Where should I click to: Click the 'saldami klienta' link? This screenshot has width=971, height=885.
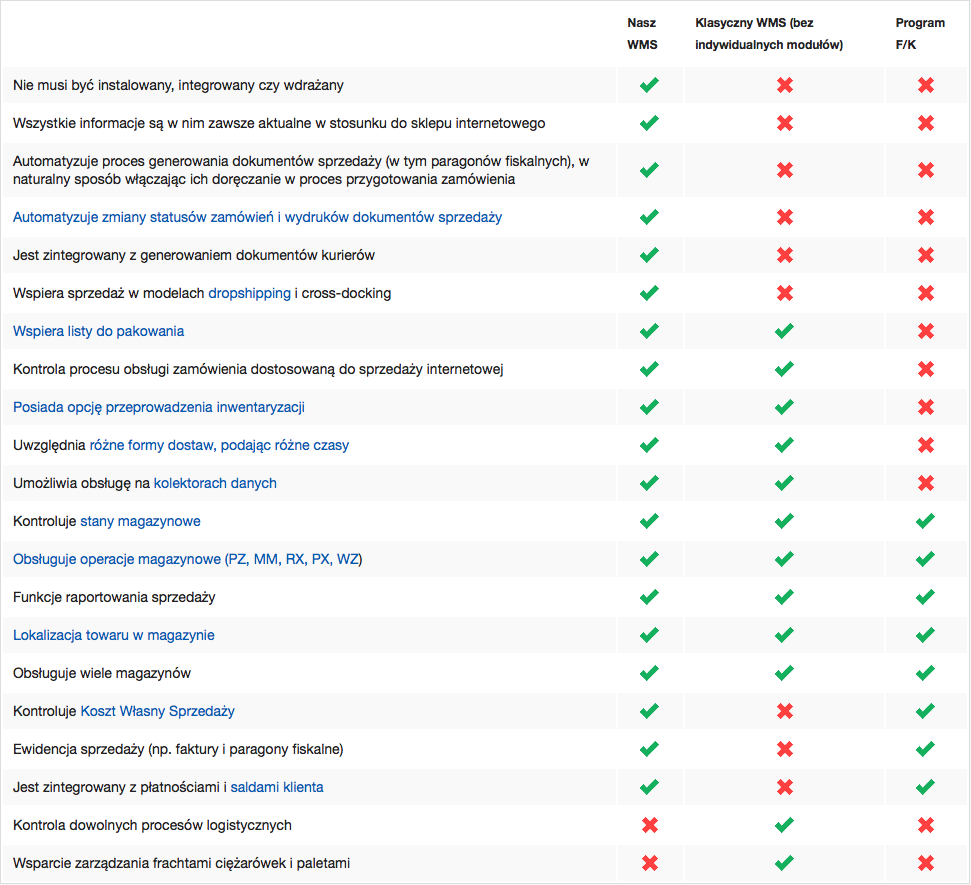[x=277, y=787]
